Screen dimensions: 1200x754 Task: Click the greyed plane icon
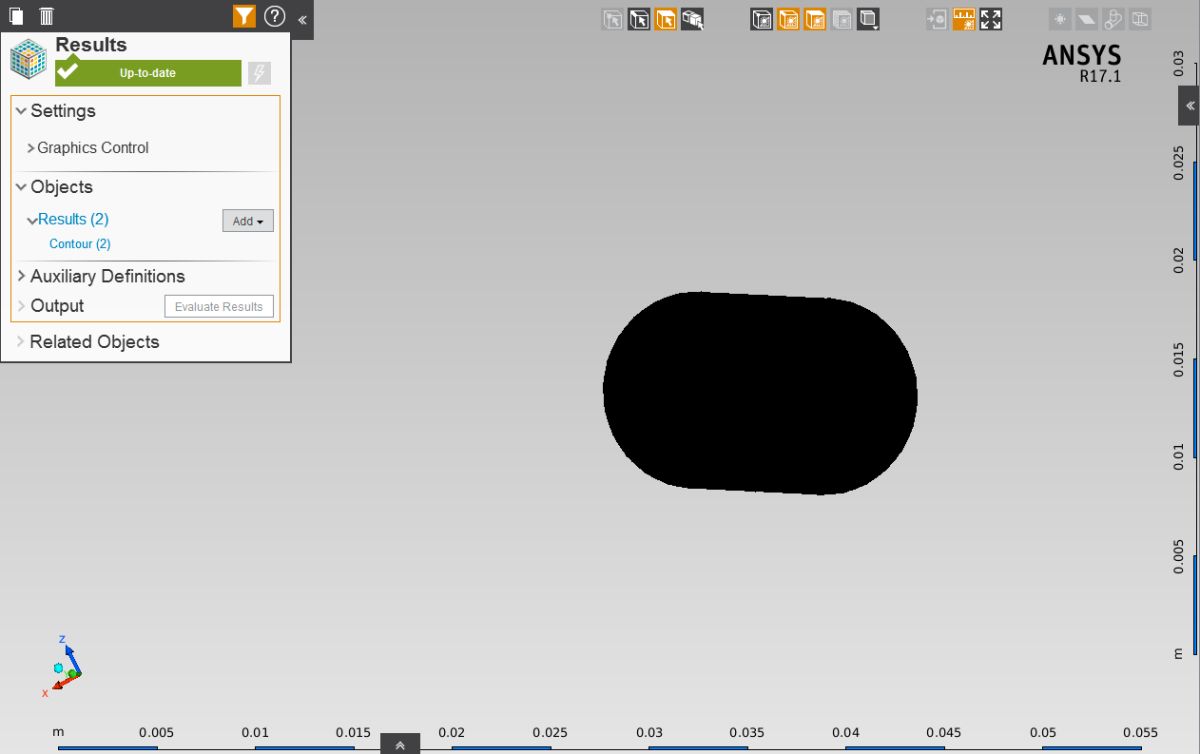pyautogui.click(x=1086, y=18)
